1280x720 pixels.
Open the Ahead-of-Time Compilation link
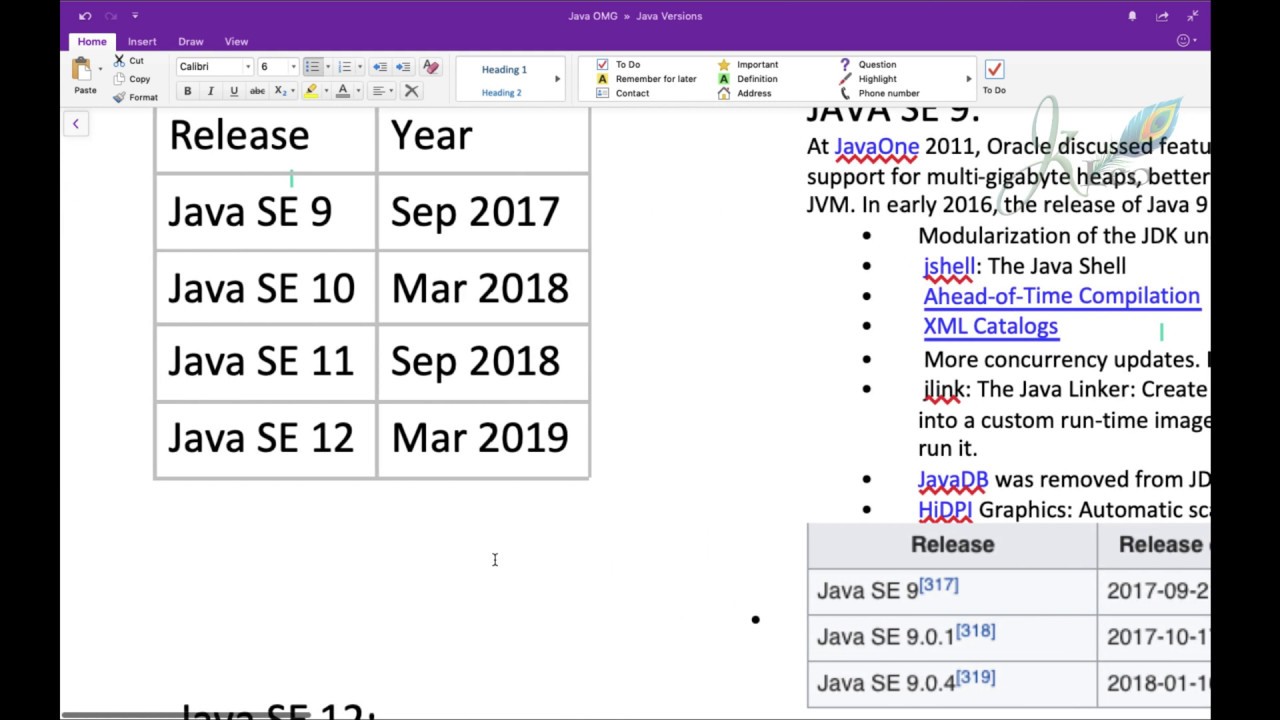pos(1061,296)
